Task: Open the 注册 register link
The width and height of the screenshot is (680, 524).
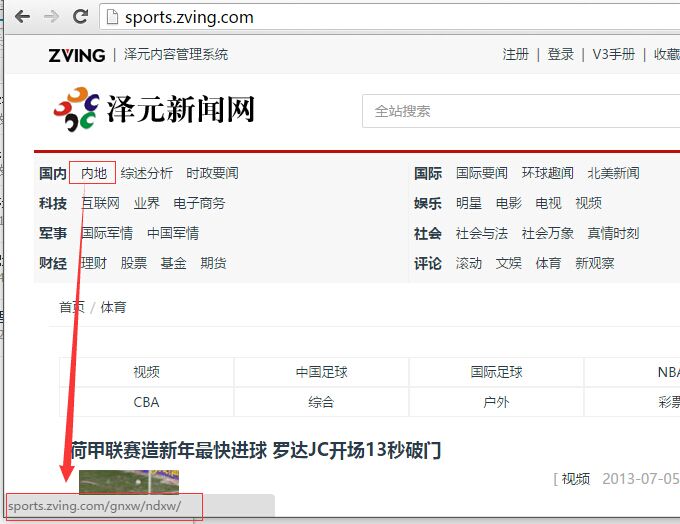Action: 515,55
